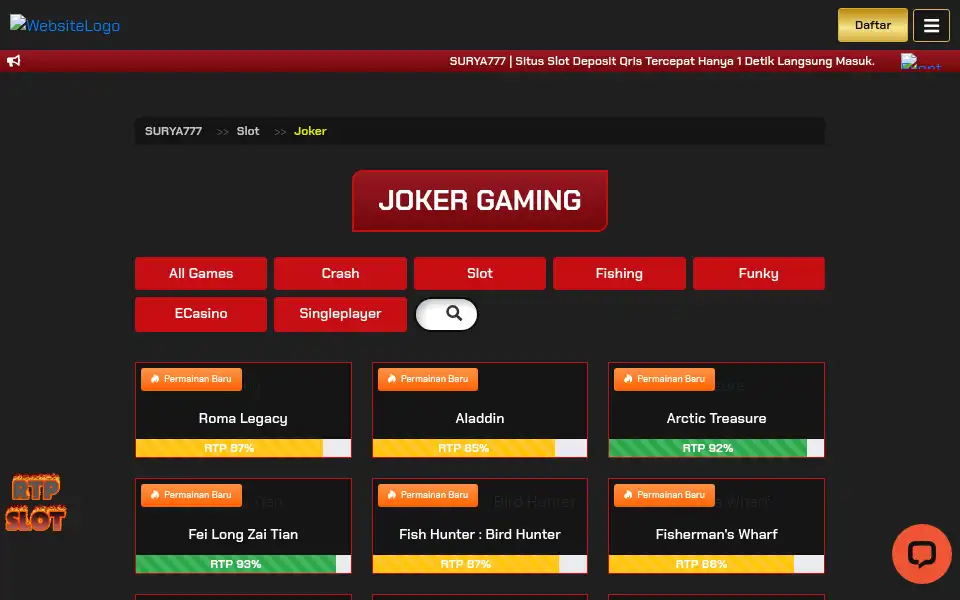Click flame icon on Roma Legacy badge
Screen dimensions: 960x600
155,379
